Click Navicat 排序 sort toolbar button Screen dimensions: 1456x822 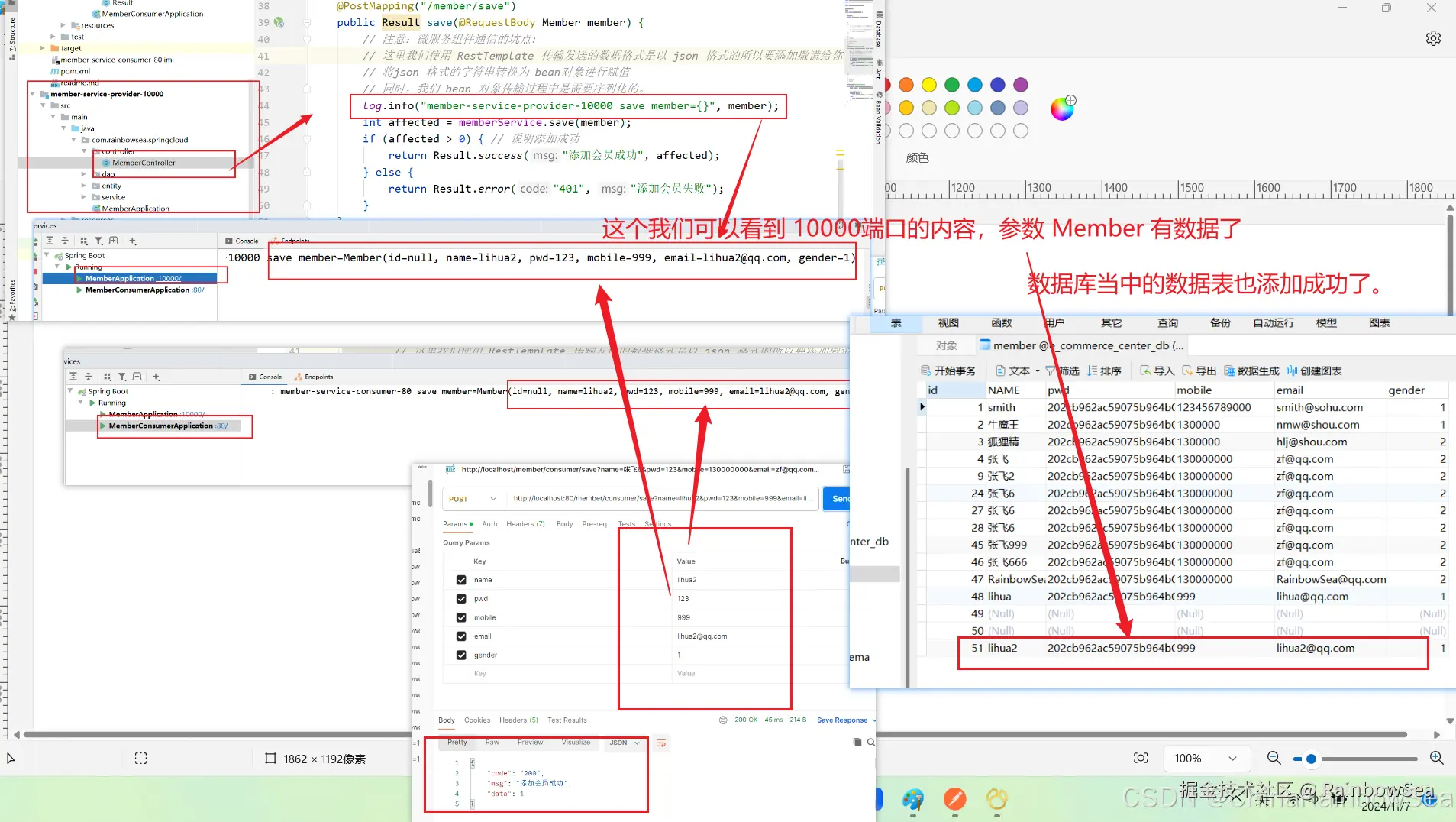point(1104,371)
